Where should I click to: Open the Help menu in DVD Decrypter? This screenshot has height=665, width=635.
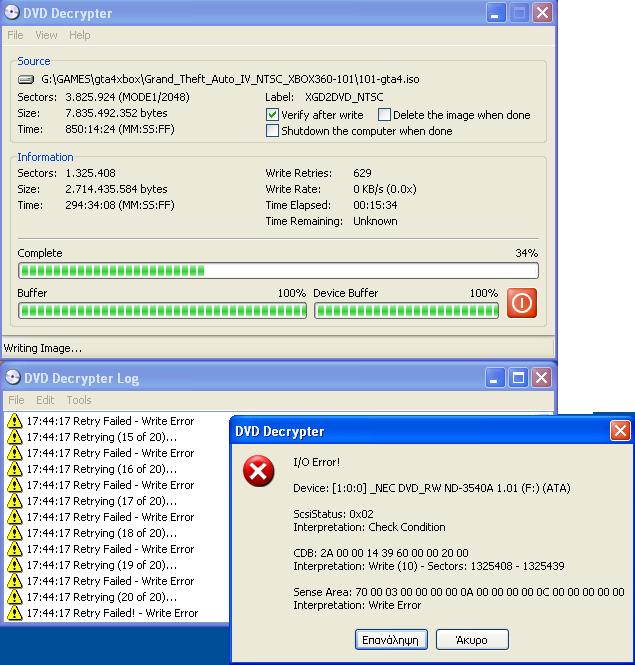[x=80, y=35]
